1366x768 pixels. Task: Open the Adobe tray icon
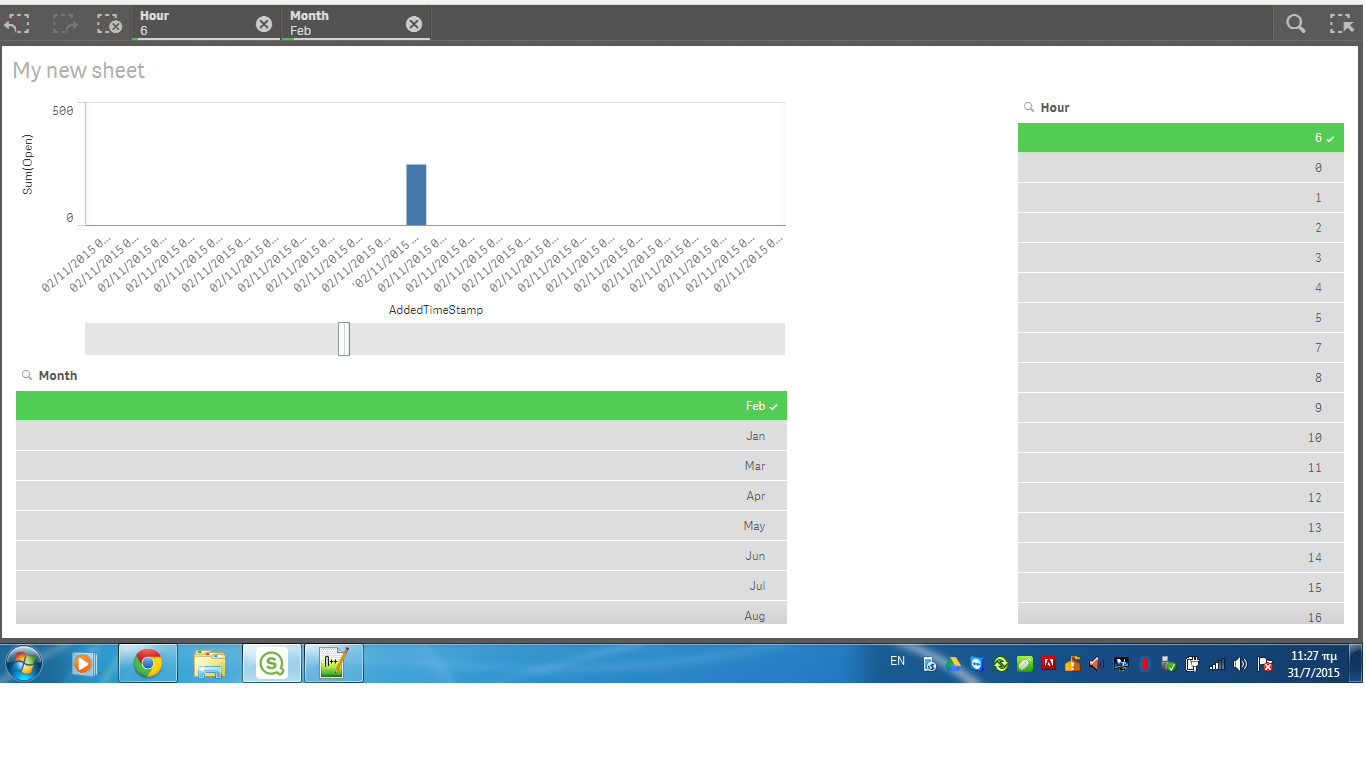(x=1048, y=663)
